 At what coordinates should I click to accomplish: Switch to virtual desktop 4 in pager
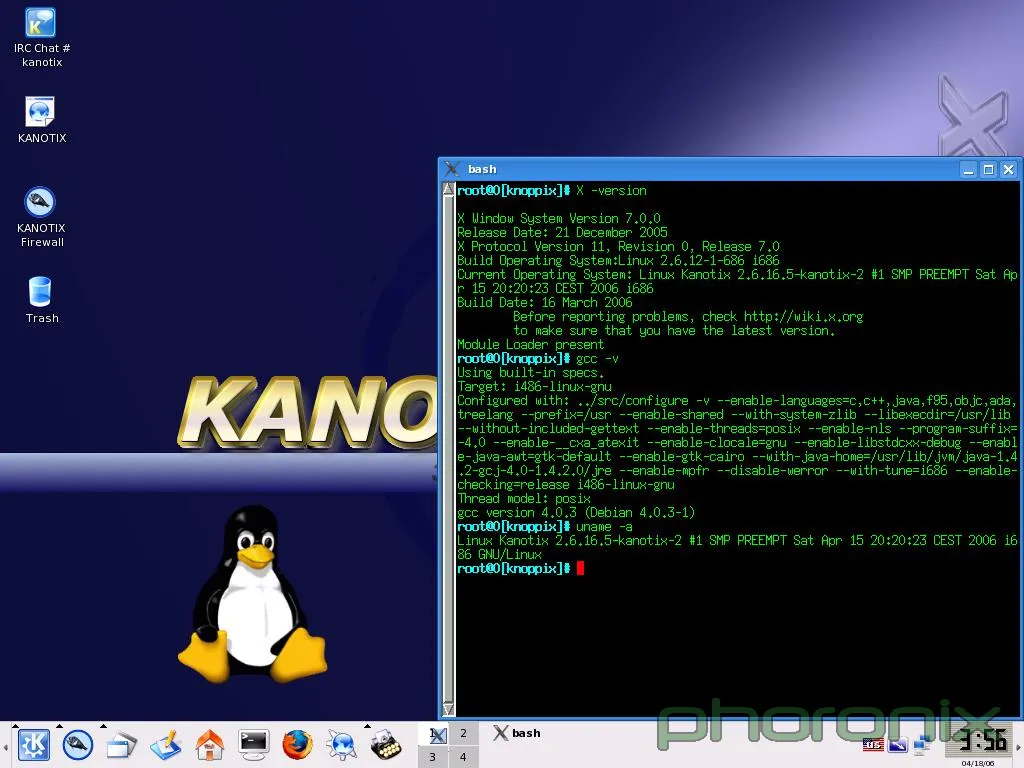[x=463, y=757]
